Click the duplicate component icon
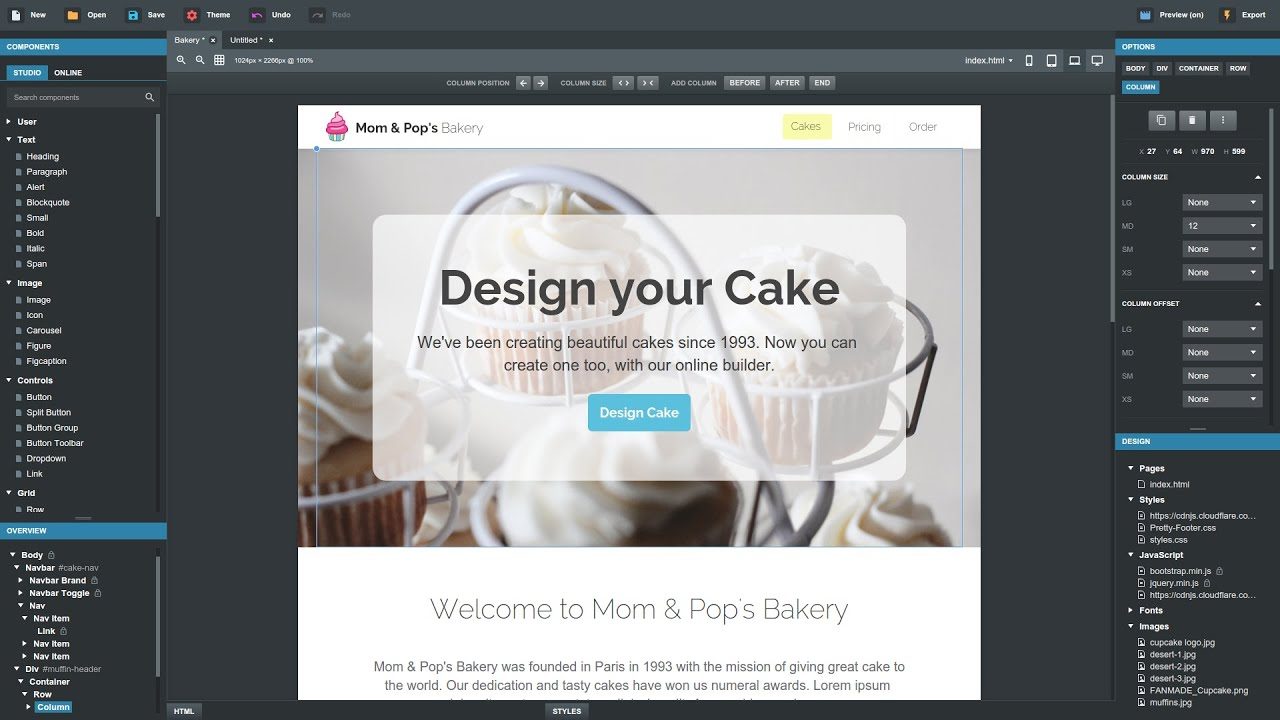The image size is (1280, 720). 1161,120
